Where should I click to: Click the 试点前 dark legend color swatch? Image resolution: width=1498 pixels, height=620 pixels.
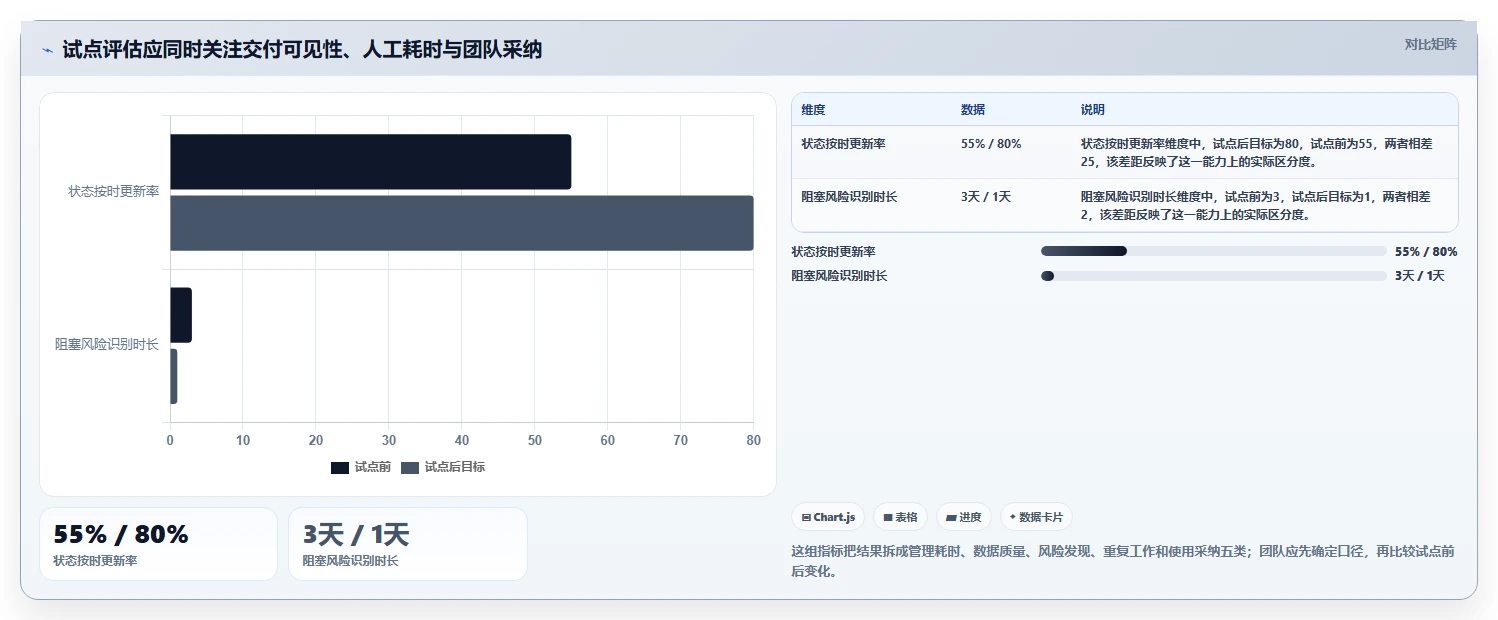click(340, 467)
